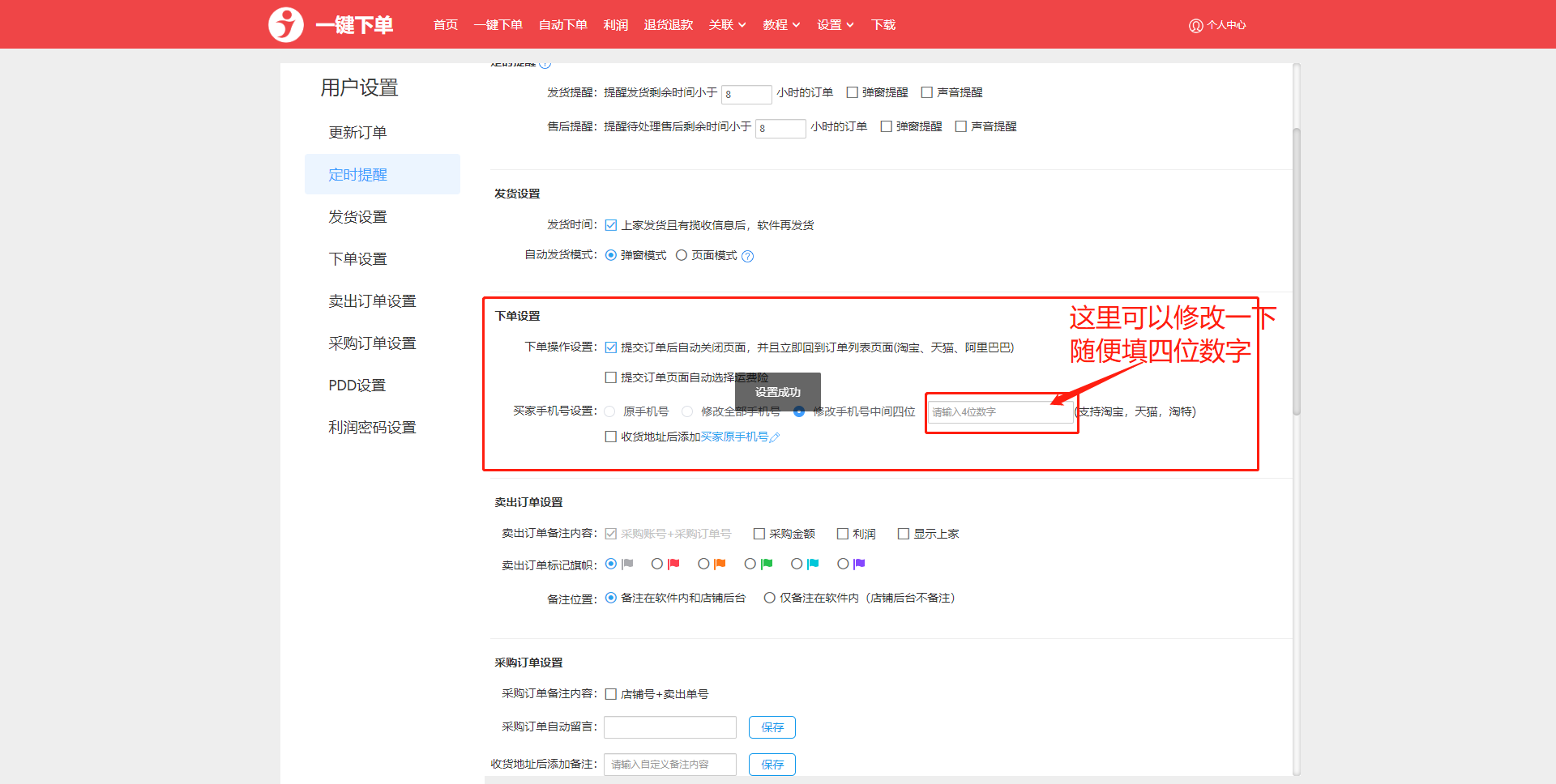The height and width of the screenshot is (784, 1556).
Task: Tick the 采购金额 checkbox
Action: pos(759,534)
